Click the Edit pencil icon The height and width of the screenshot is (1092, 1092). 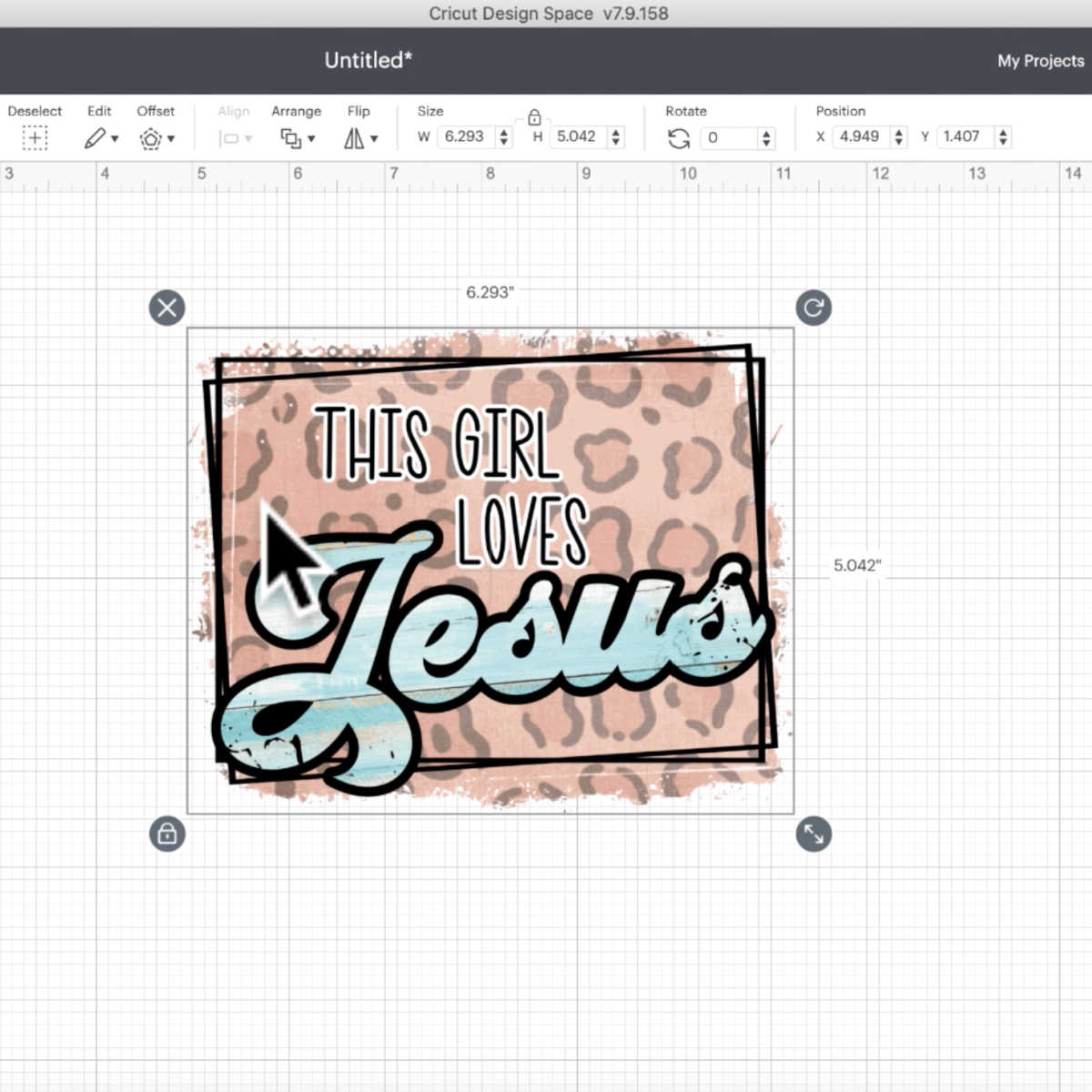[x=94, y=138]
